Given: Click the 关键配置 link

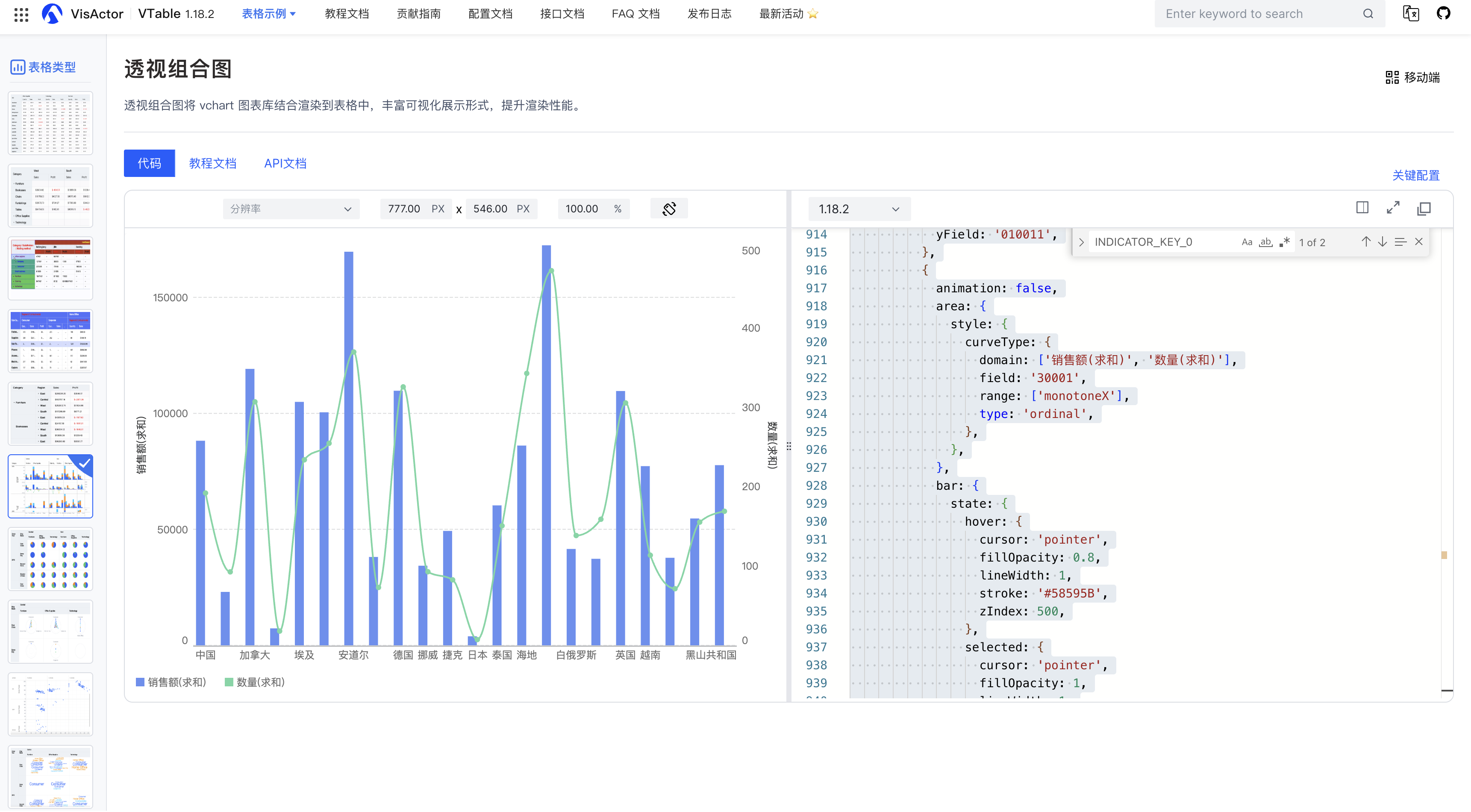Looking at the screenshot, I should pyautogui.click(x=1415, y=175).
